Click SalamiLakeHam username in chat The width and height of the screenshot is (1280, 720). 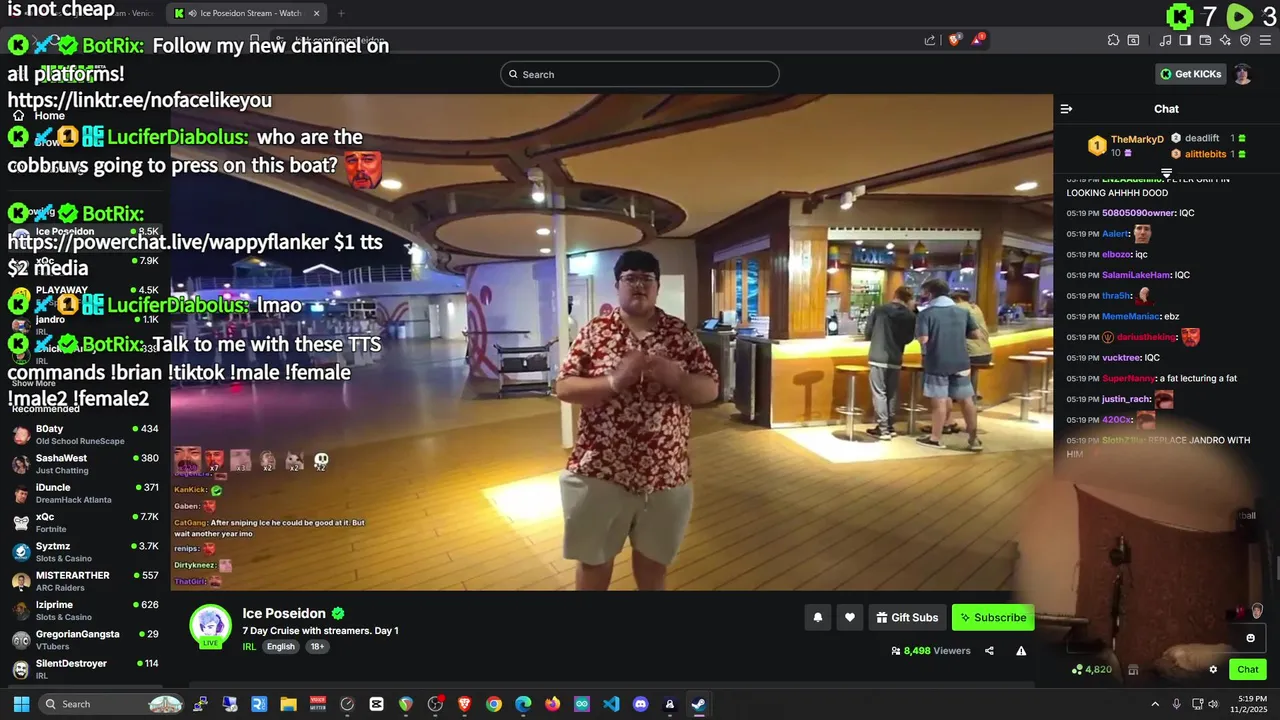click(x=1136, y=275)
